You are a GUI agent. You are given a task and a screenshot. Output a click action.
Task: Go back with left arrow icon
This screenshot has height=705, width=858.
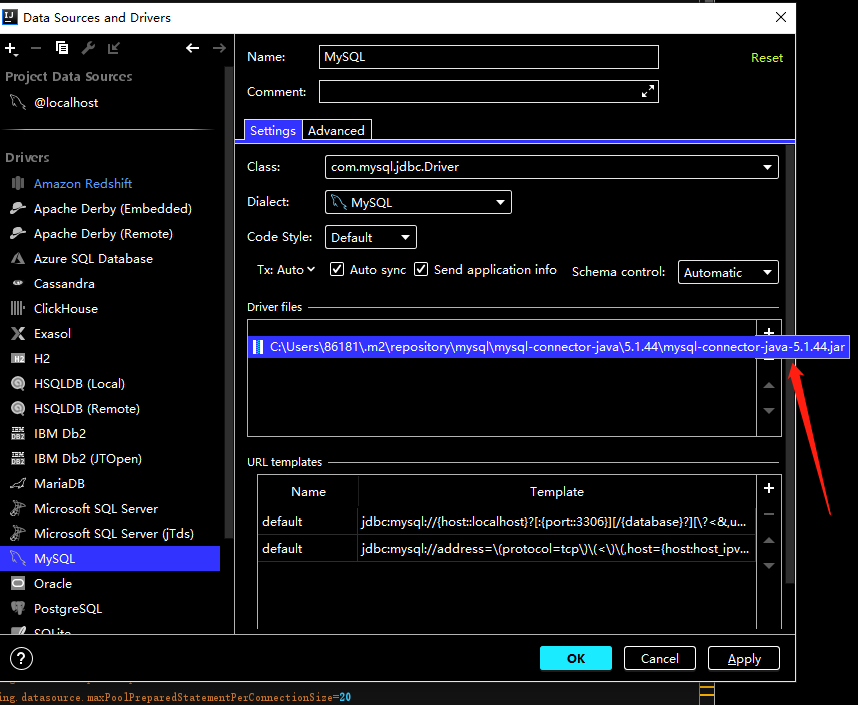pos(192,48)
